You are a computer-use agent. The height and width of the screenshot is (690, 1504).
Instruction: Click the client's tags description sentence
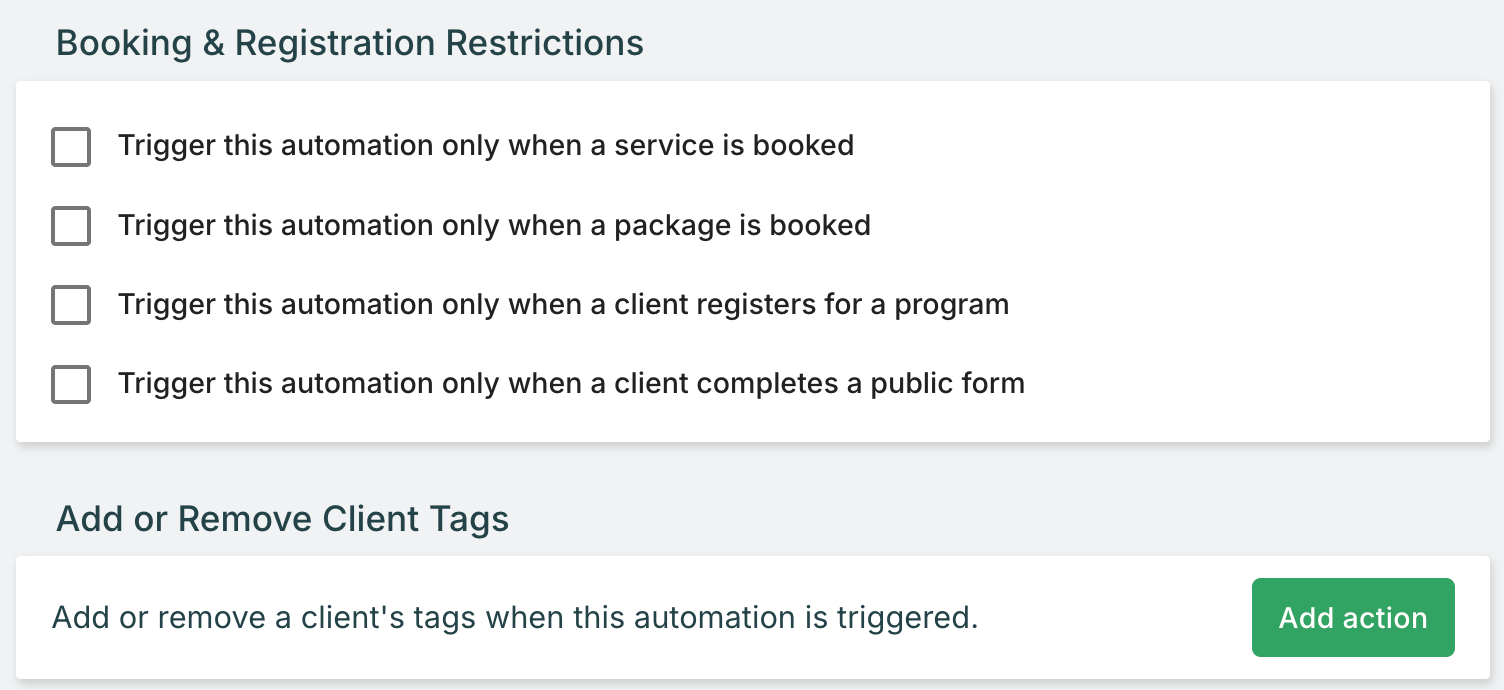click(x=514, y=618)
